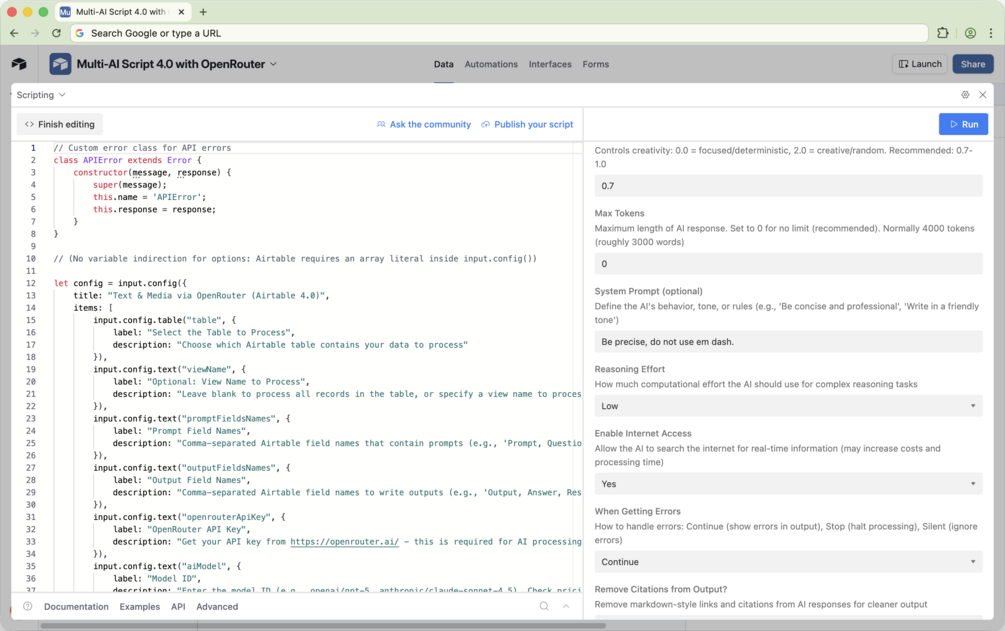Switch to the Forms tab
The image size is (1005, 631).
(x=595, y=64)
